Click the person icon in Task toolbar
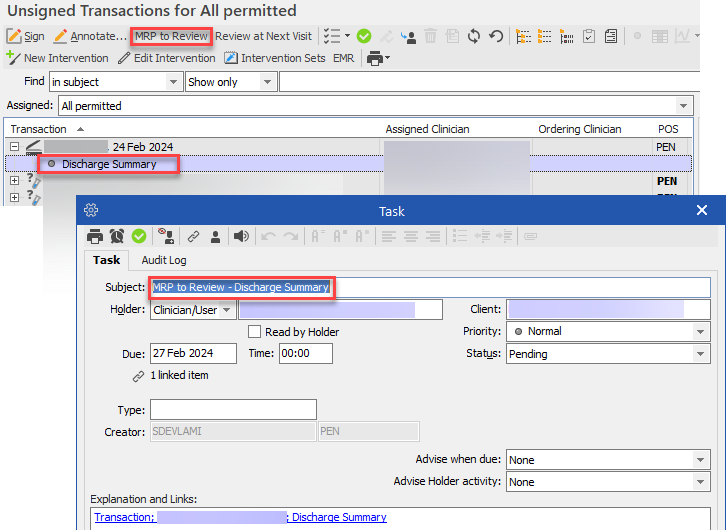 (215, 236)
